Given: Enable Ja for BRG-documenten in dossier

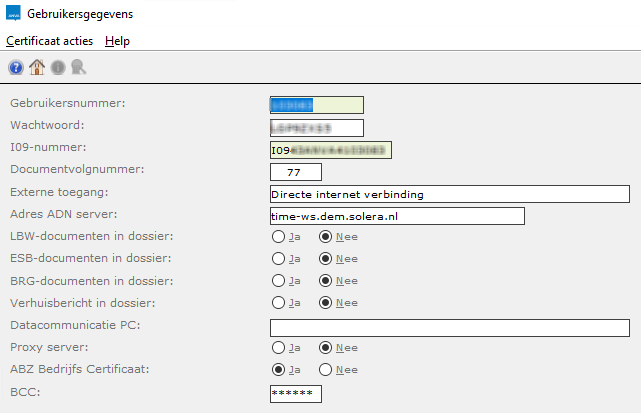Looking at the screenshot, I should tap(278, 281).
